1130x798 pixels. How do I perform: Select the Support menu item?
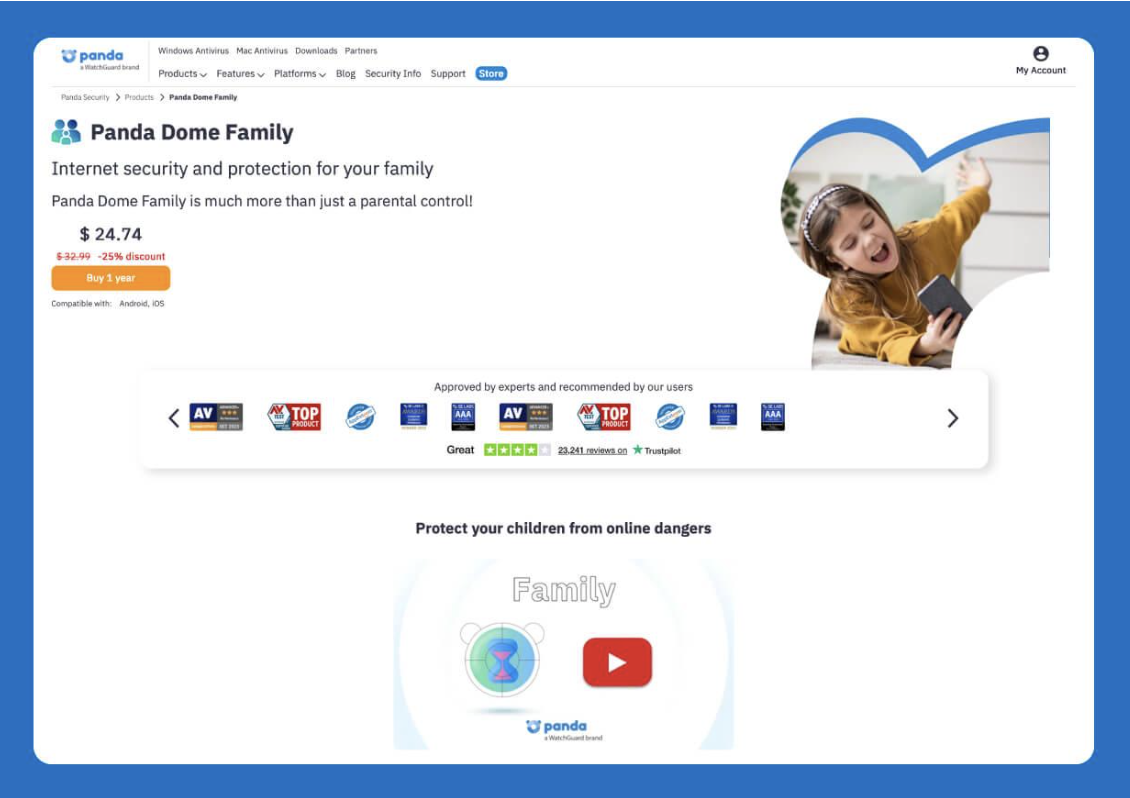pos(448,74)
